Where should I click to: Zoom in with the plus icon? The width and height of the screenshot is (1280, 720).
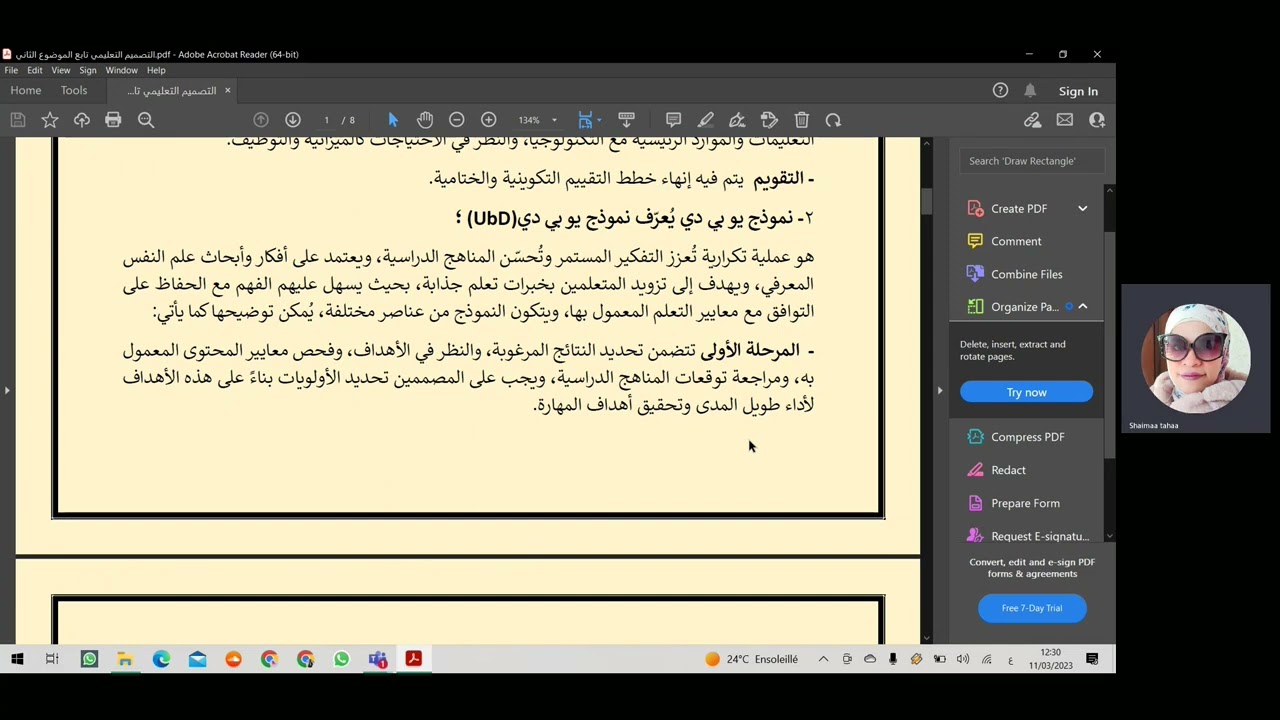pos(489,120)
